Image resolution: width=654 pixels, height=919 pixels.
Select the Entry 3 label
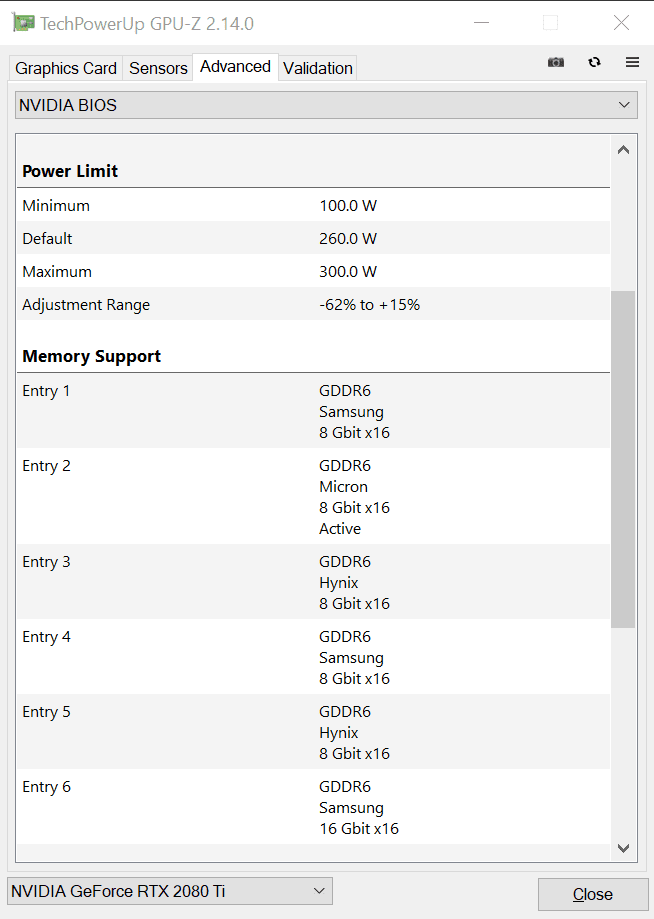(x=46, y=562)
